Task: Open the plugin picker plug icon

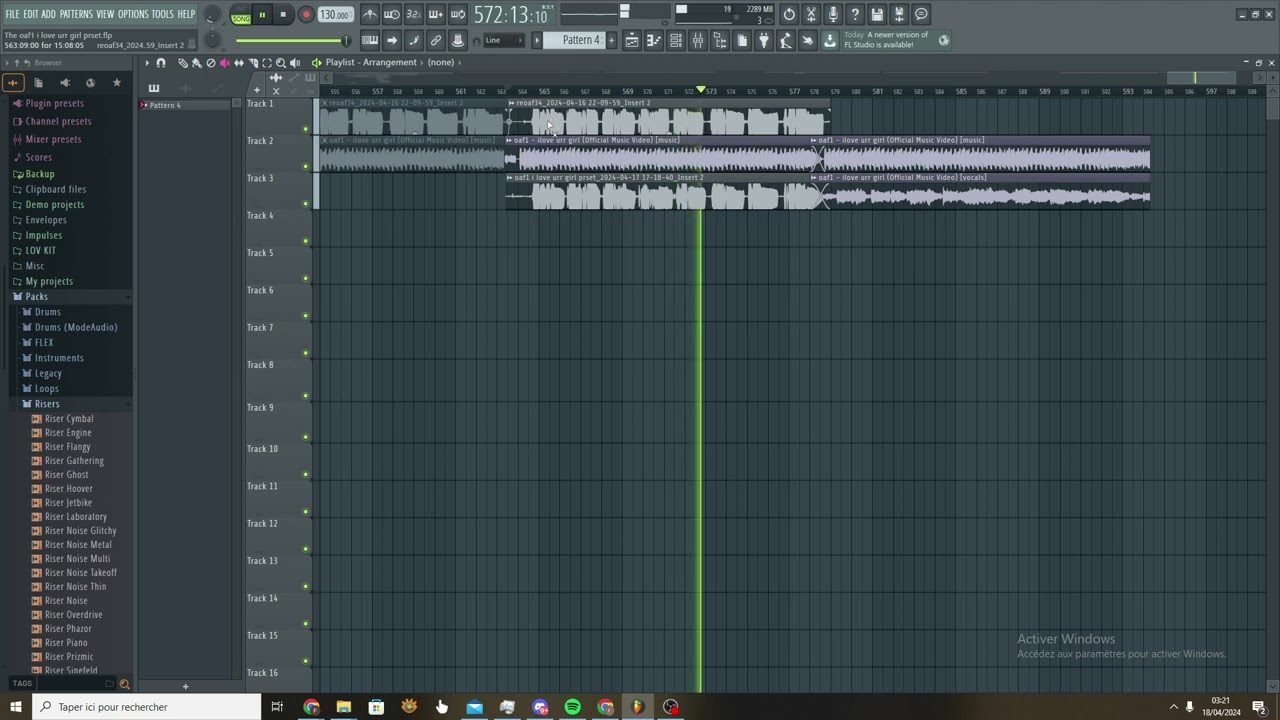Action: click(764, 40)
